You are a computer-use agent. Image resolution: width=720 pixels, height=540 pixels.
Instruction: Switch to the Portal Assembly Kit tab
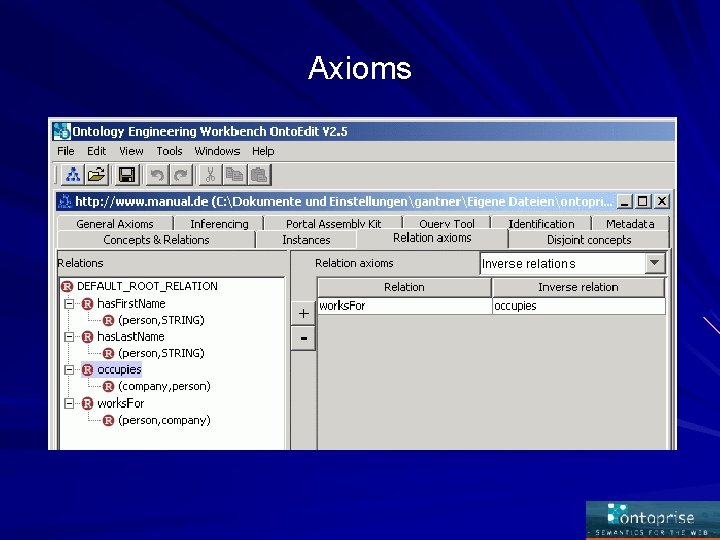(x=334, y=224)
